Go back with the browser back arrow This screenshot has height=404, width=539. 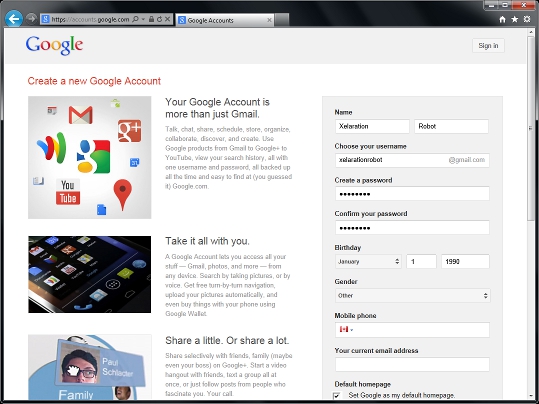tap(14, 19)
